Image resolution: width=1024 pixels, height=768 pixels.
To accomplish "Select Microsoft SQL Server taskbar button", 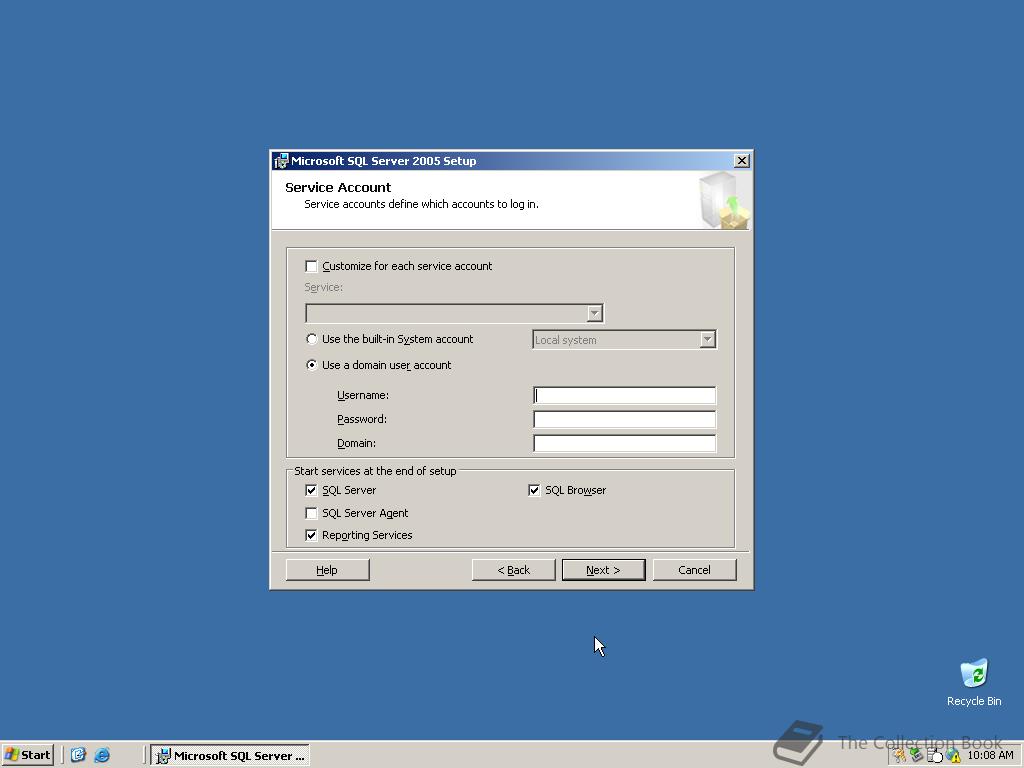I will [x=230, y=756].
